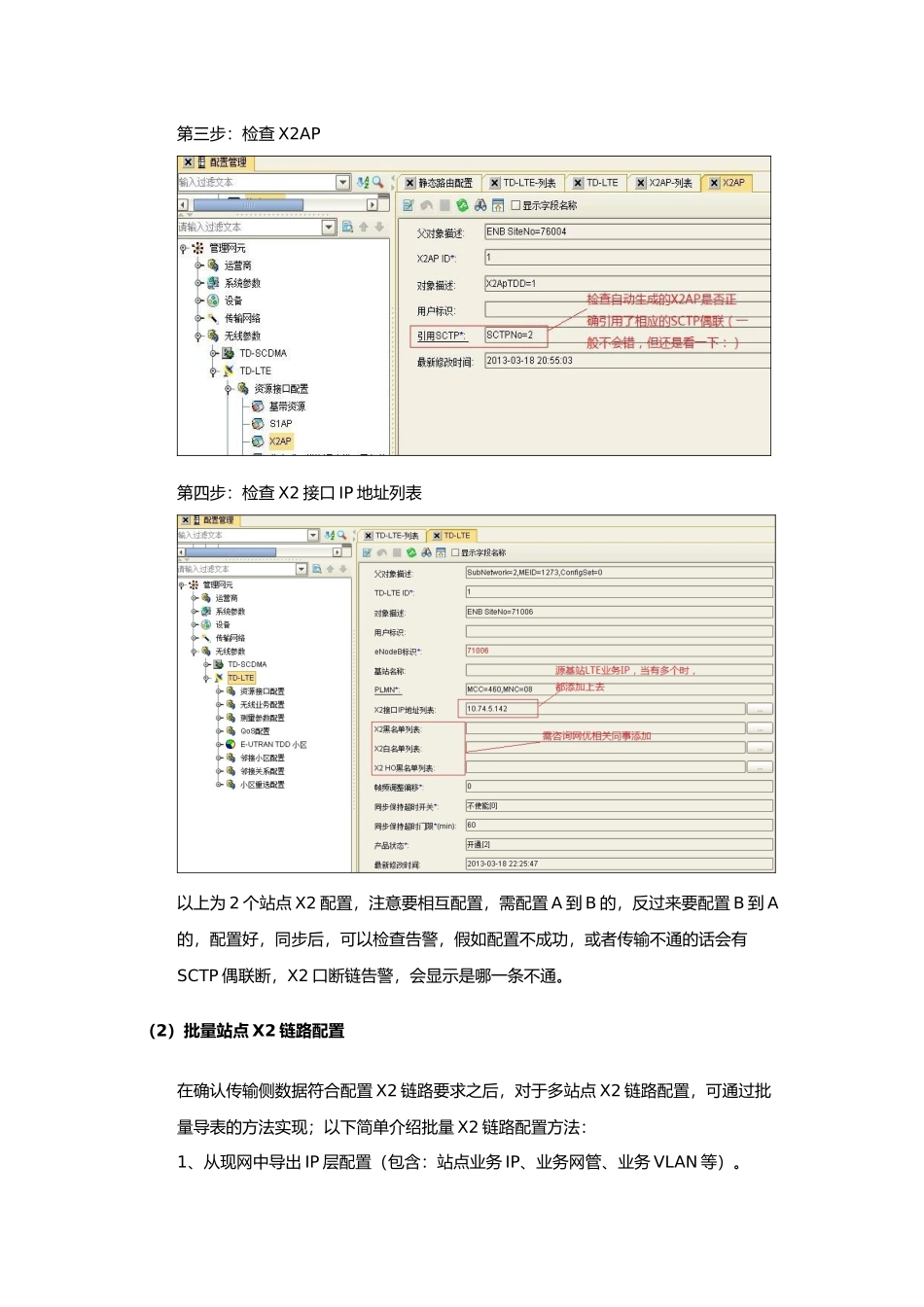Click the up arrow icon above lower tree

pyautogui.click(x=330, y=570)
